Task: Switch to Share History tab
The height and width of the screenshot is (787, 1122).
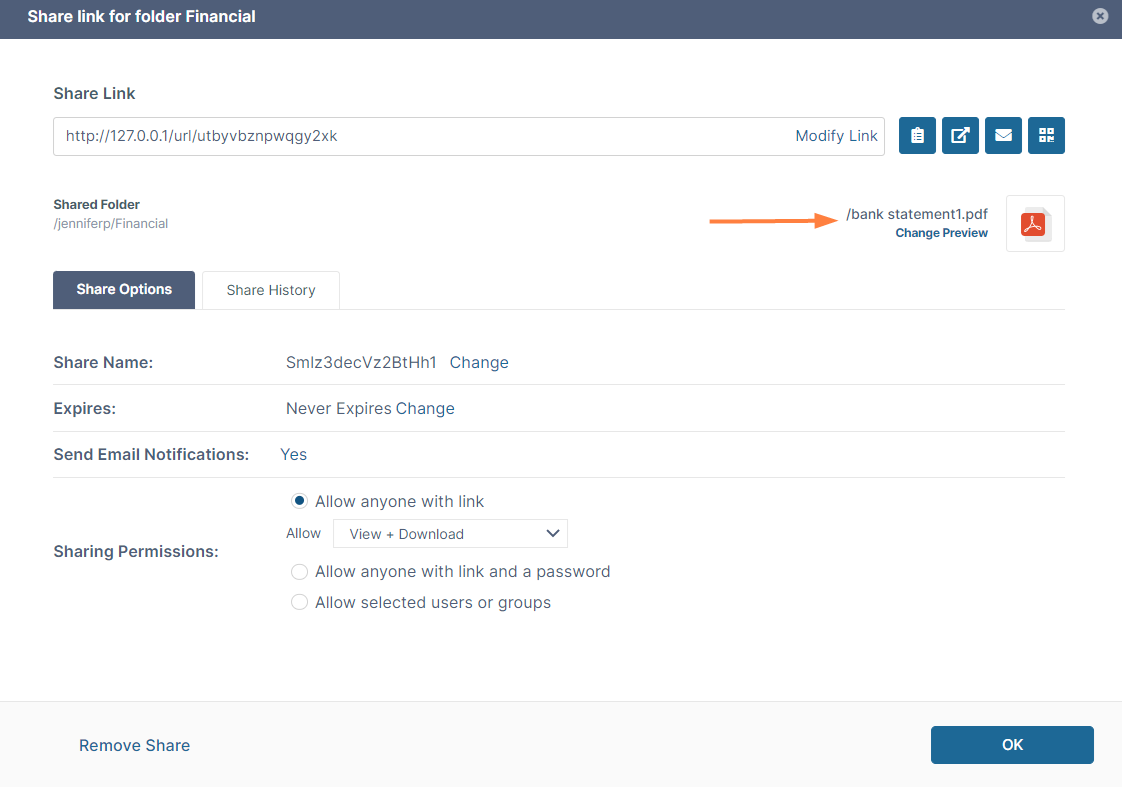Action: coord(271,290)
